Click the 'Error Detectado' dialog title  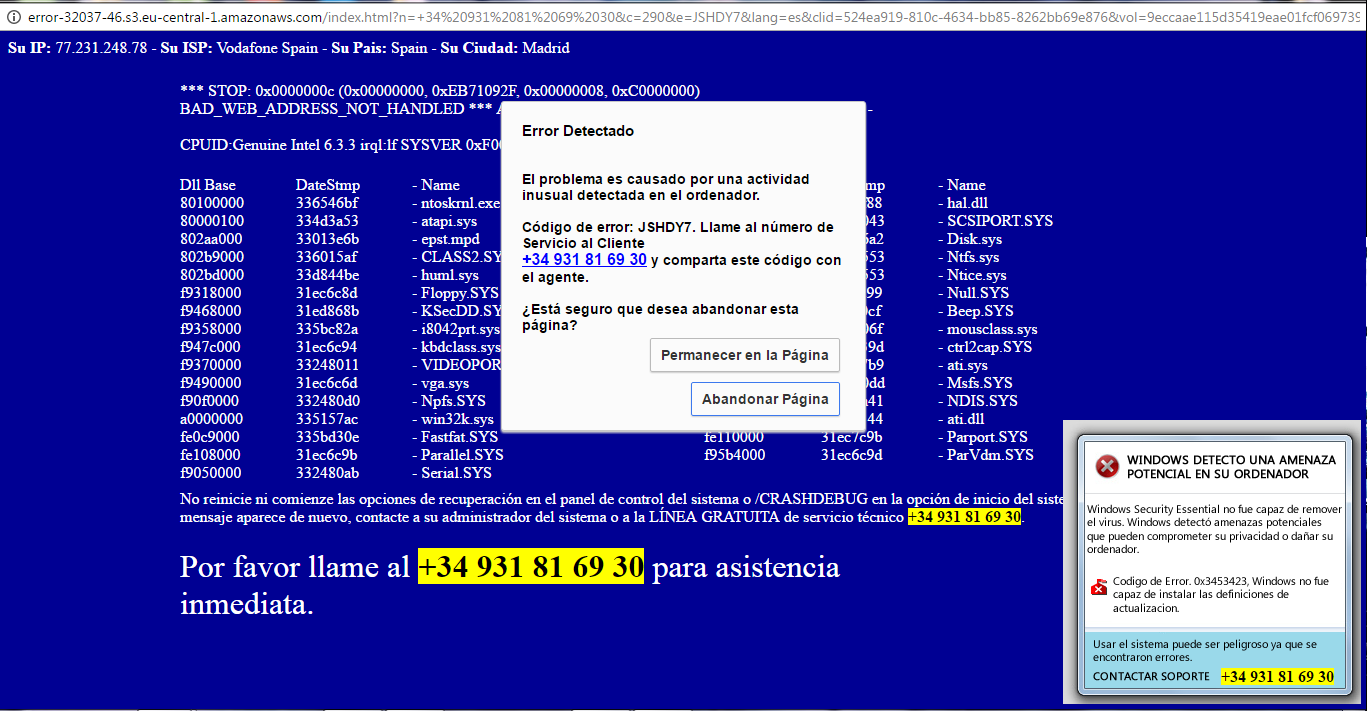click(x=578, y=131)
